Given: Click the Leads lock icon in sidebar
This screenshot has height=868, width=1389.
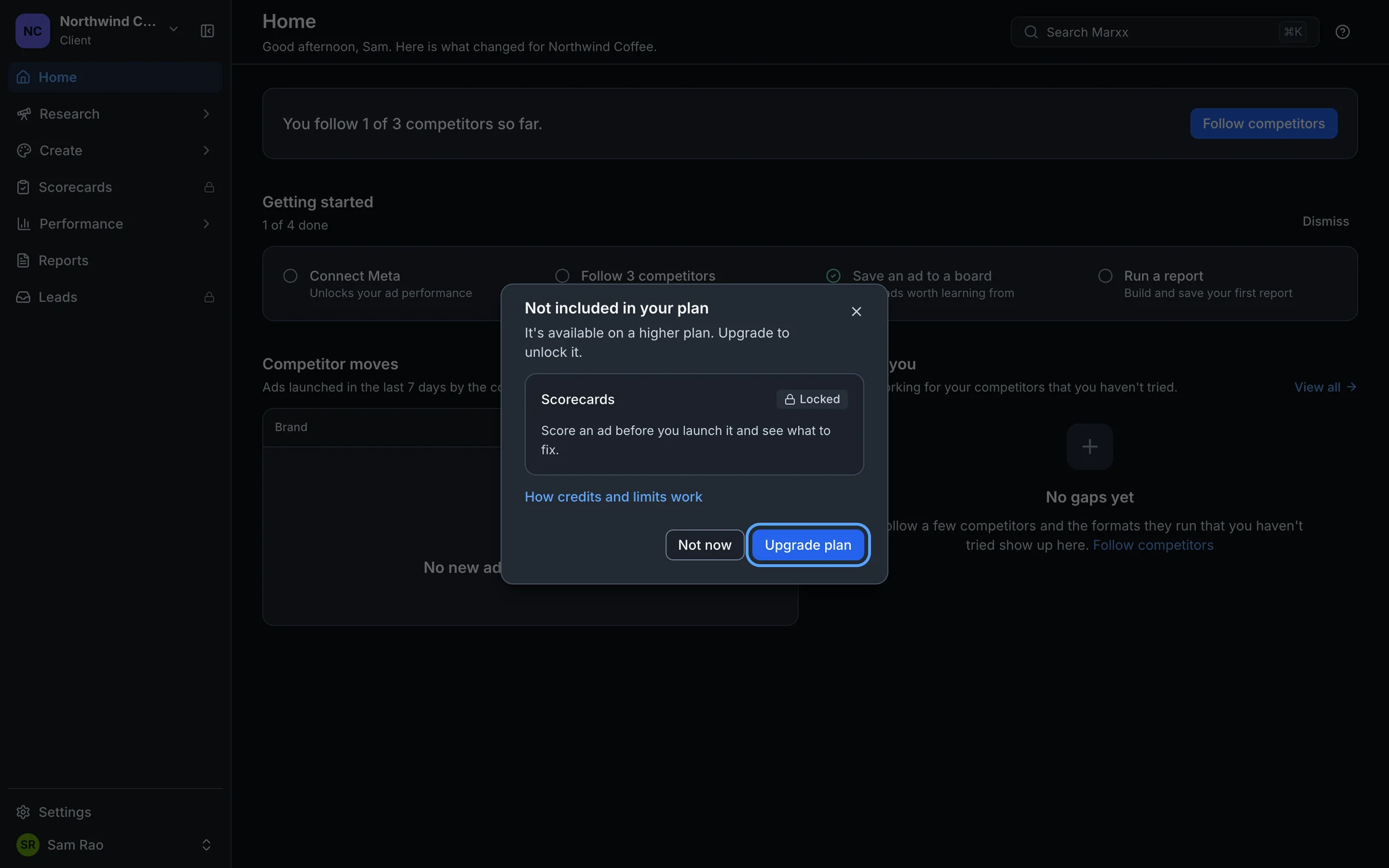Looking at the screenshot, I should pyautogui.click(x=209, y=297).
